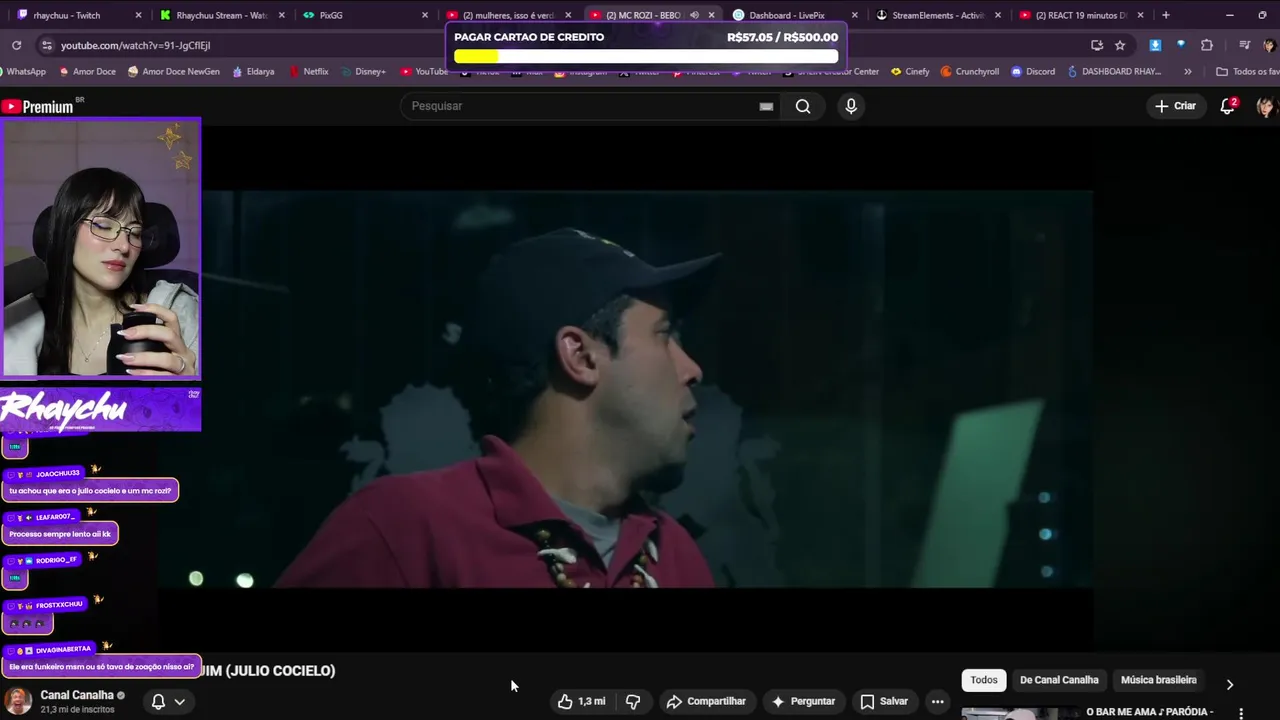Switch to the PixGG tab

[x=365, y=15]
